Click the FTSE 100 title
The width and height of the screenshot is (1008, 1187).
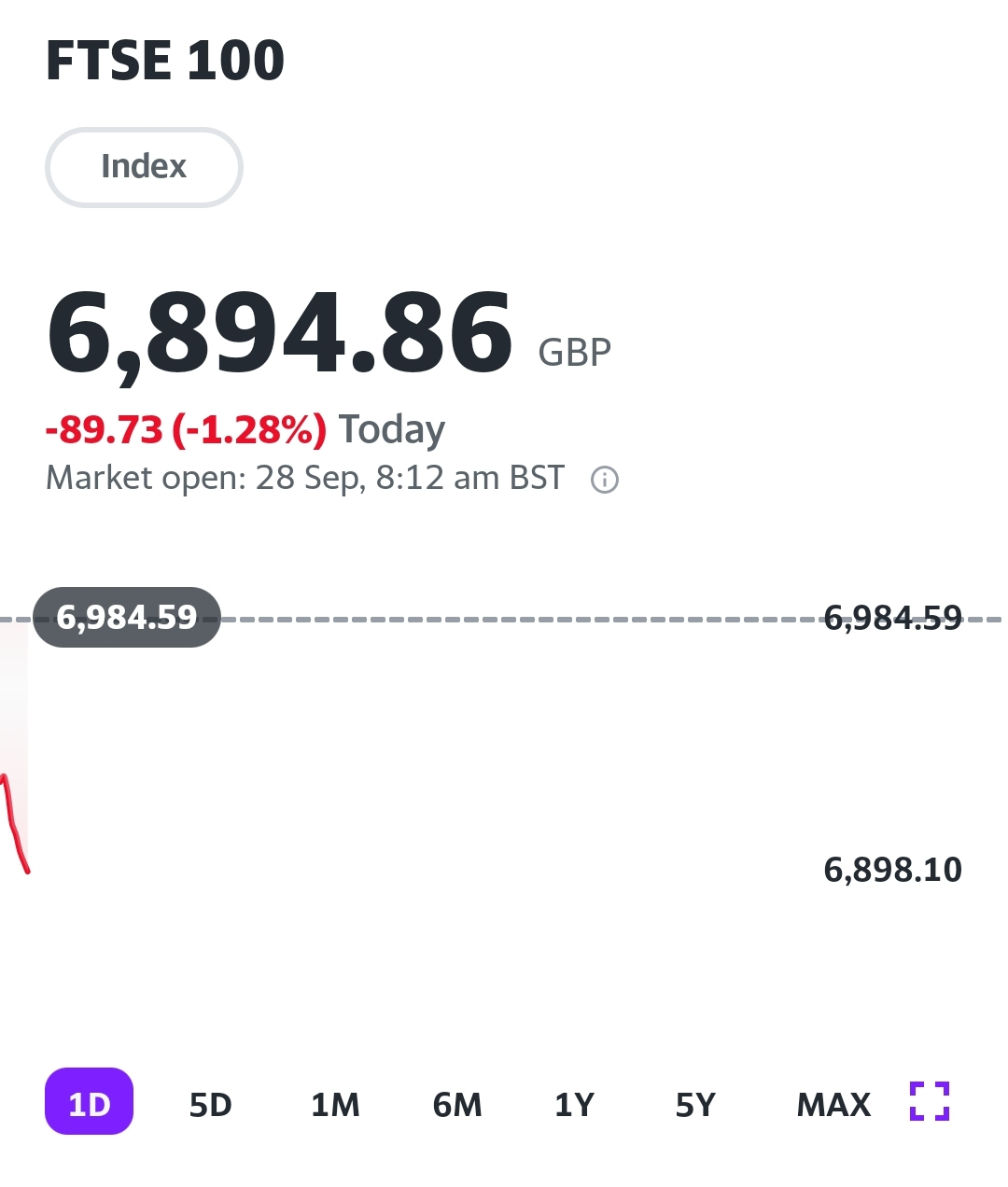coord(165,62)
